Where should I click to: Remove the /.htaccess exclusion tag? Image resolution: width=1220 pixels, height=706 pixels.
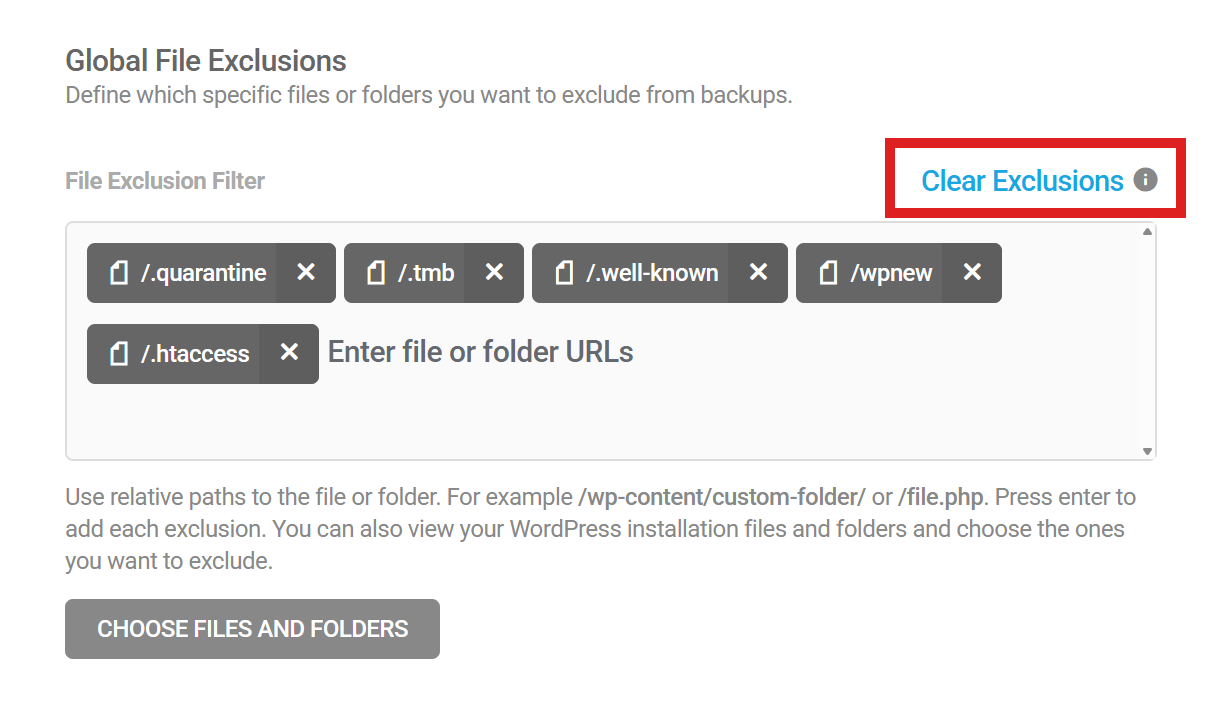pos(289,353)
